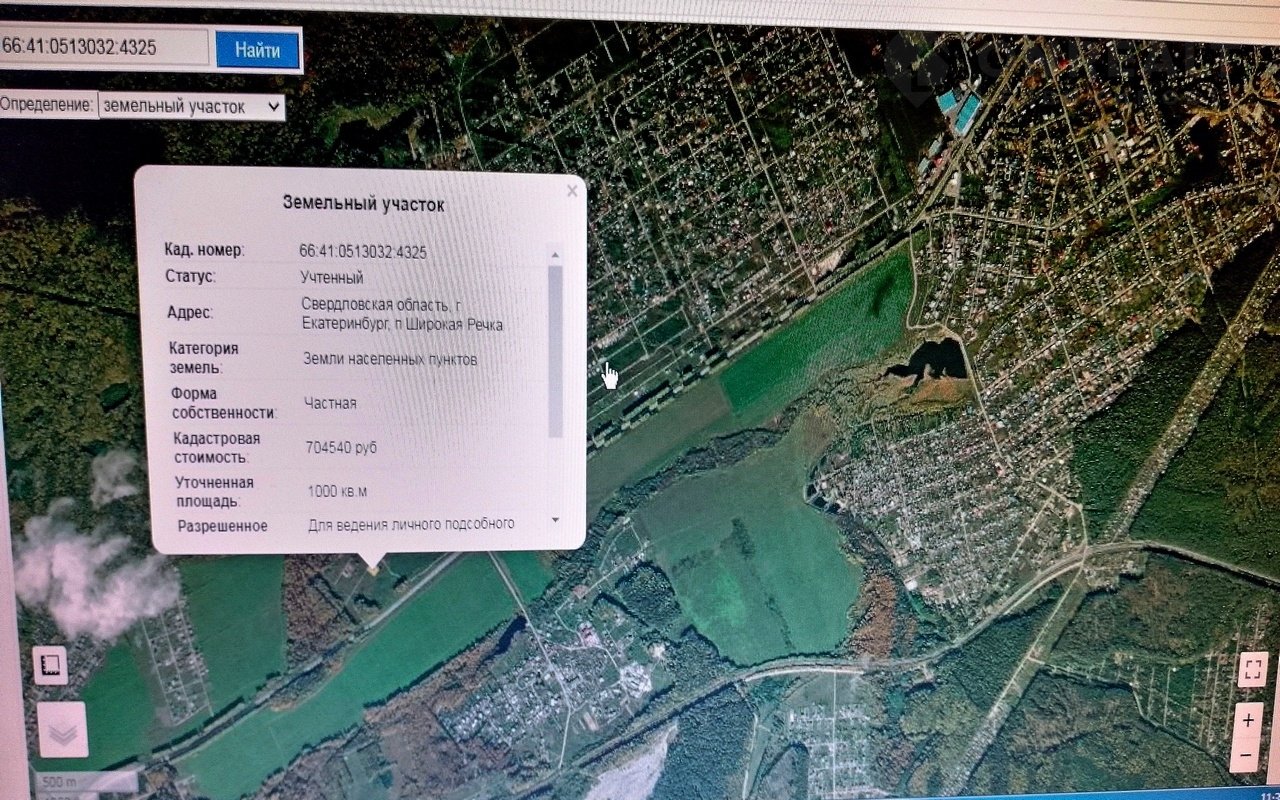The image size is (1280, 800).
Task: Click the Найти search button
Action: point(258,50)
